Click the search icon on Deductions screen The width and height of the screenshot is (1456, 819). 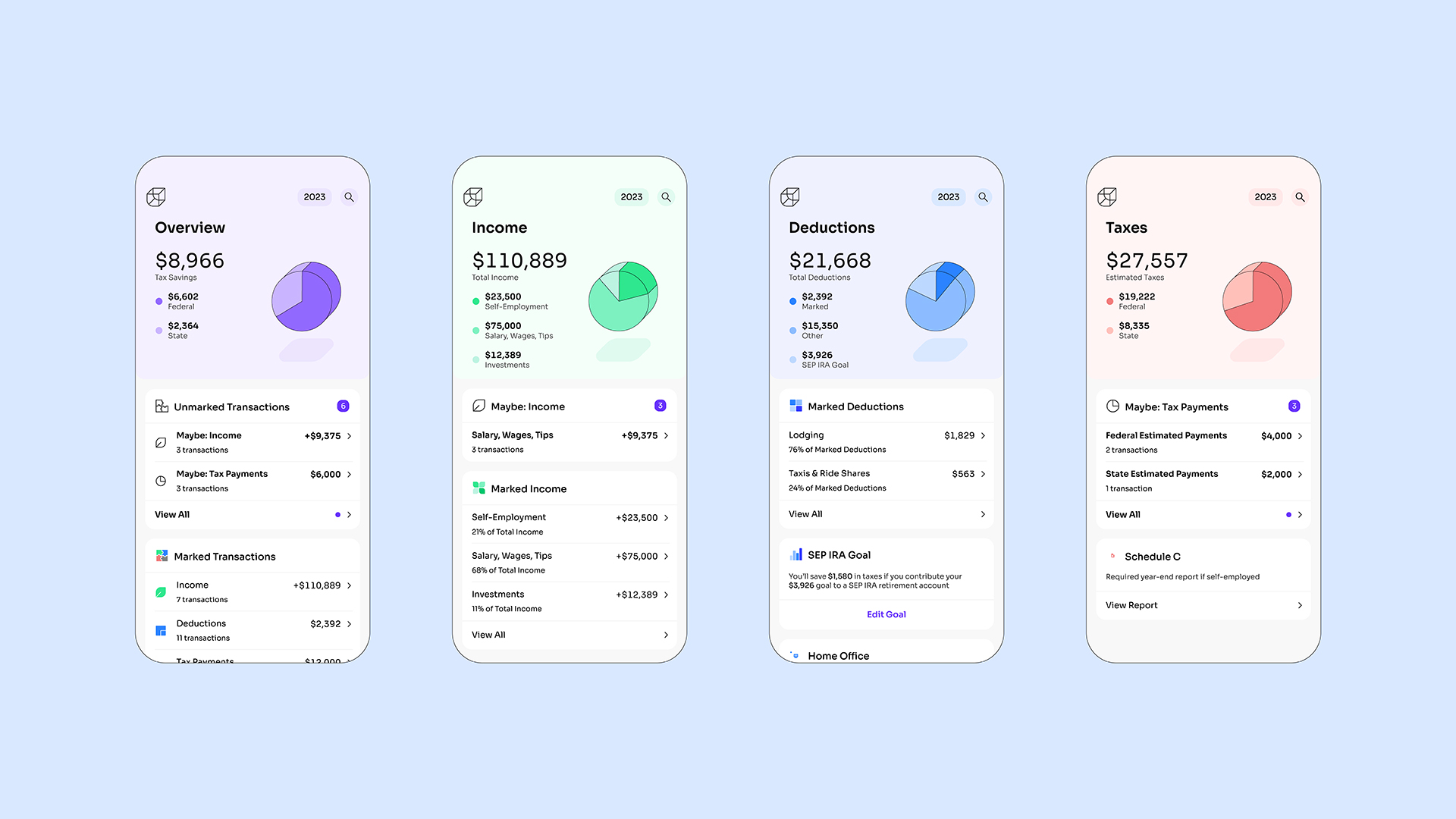pyautogui.click(x=983, y=196)
